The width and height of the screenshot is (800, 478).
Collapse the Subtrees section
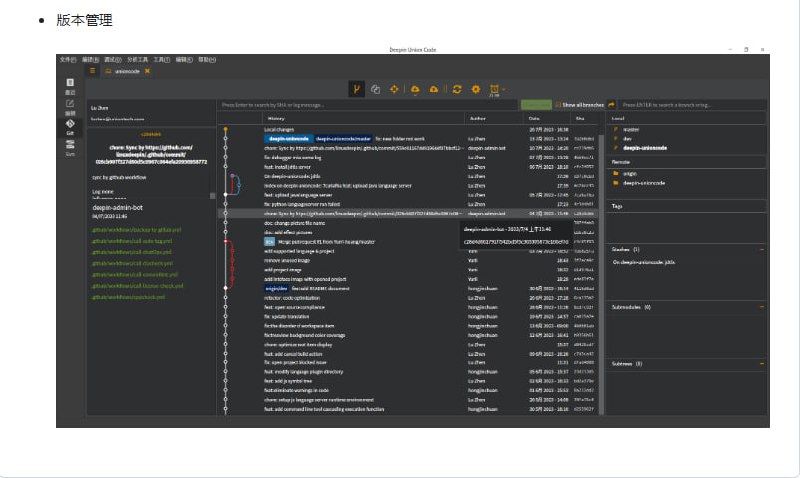762,364
